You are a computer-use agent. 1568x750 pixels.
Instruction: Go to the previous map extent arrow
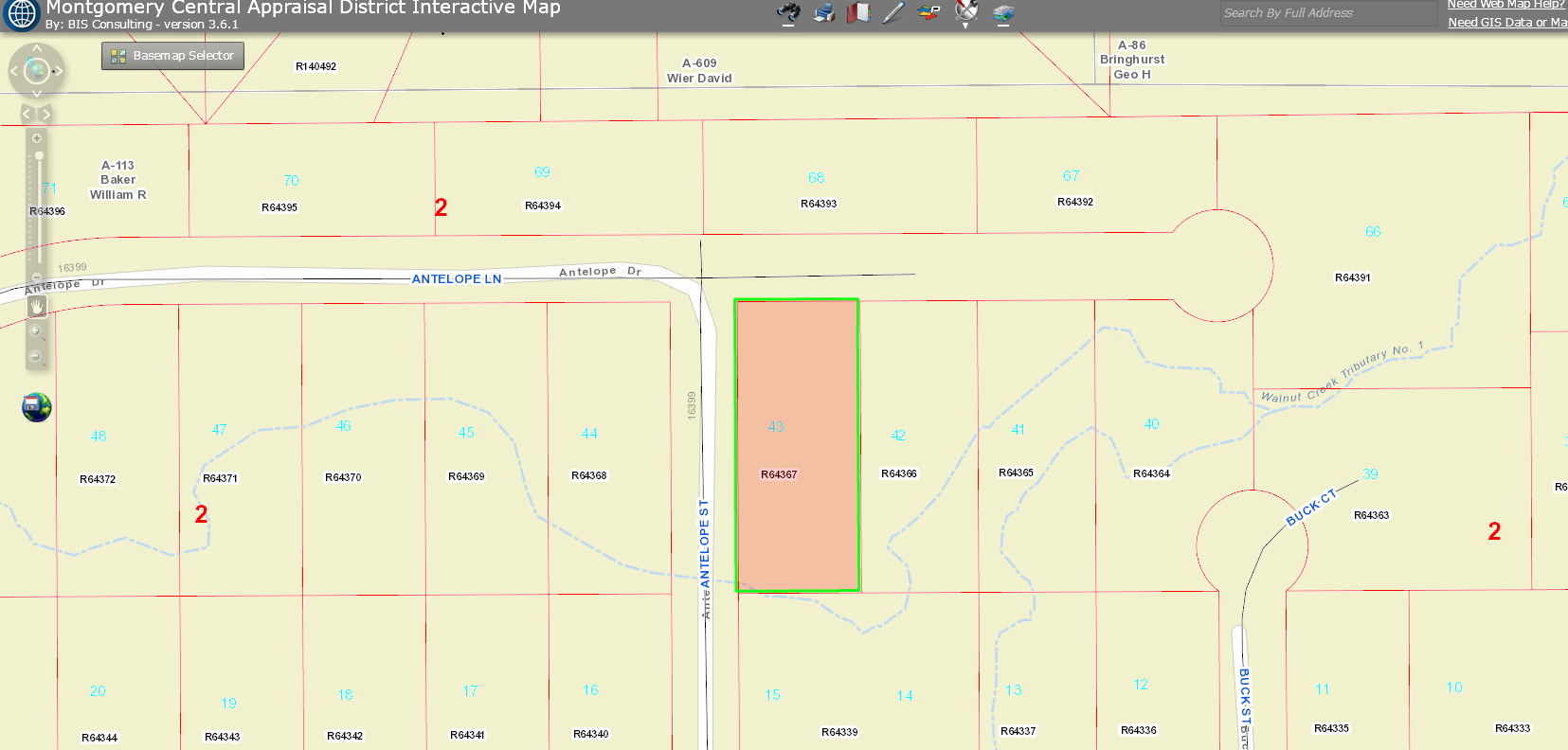coord(27,114)
